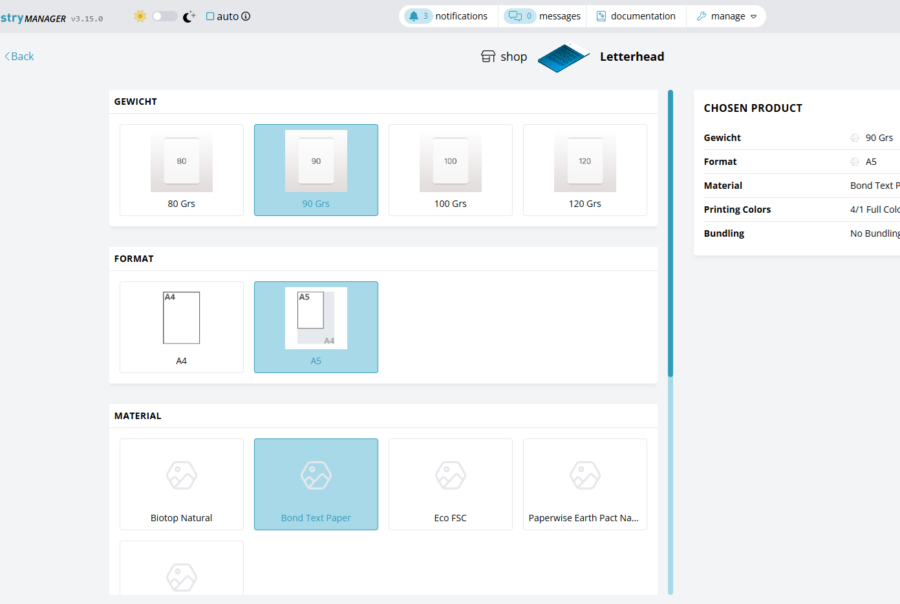Select the A4 format card
The width and height of the screenshot is (900, 604).
(181, 327)
